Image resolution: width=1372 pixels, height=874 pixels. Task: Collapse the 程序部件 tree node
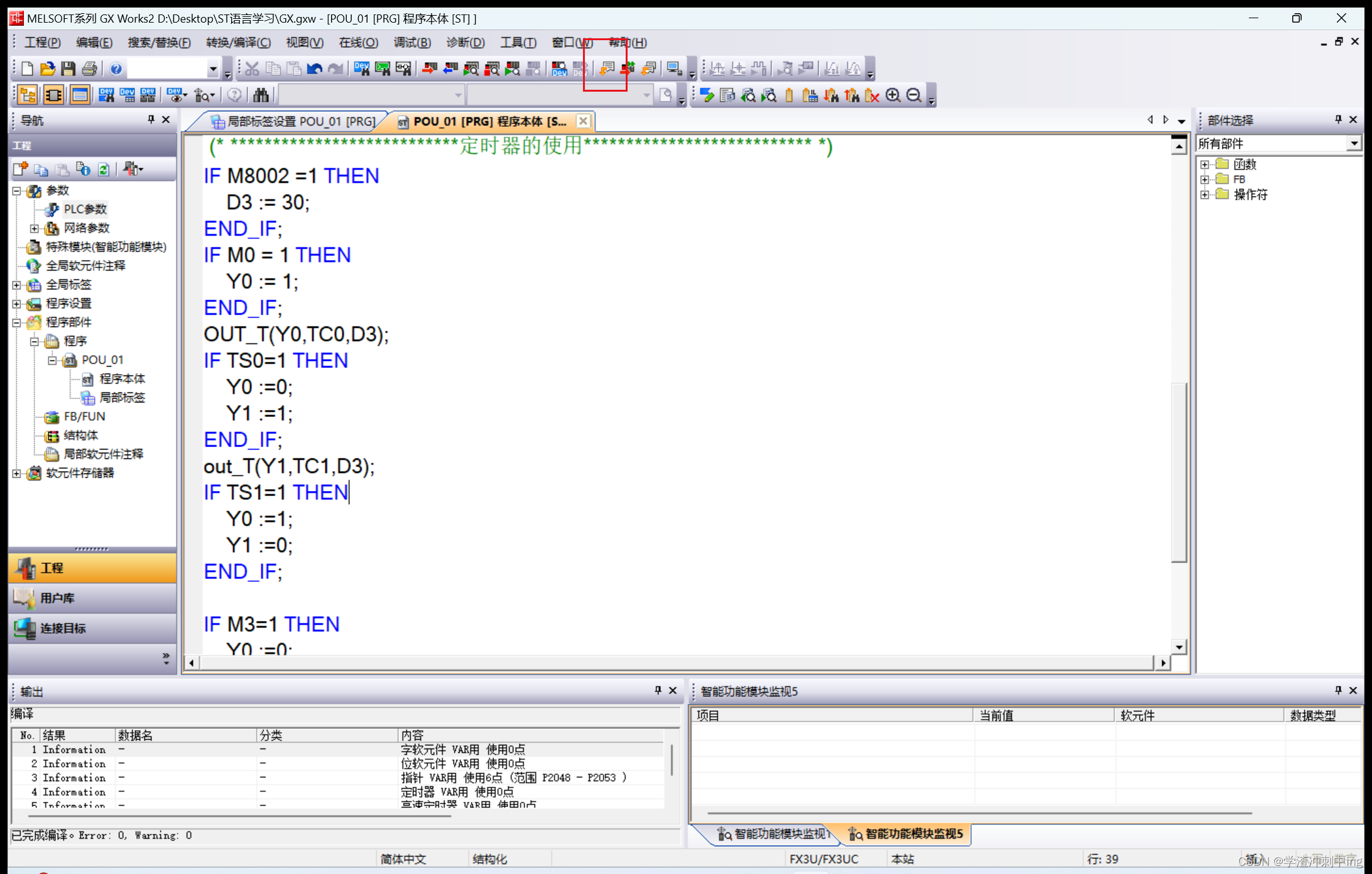(17, 322)
